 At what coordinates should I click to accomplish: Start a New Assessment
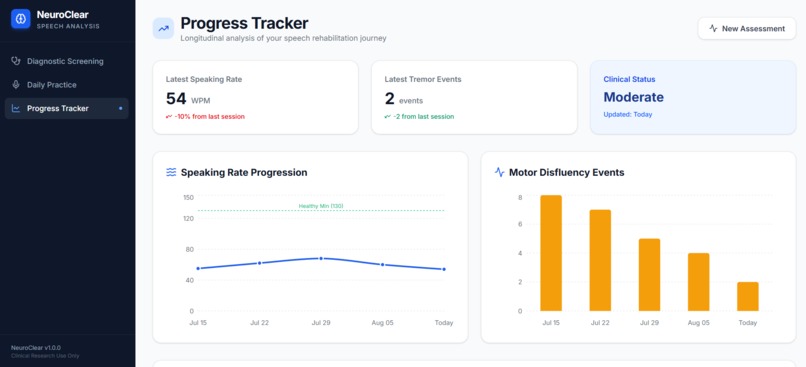(747, 29)
